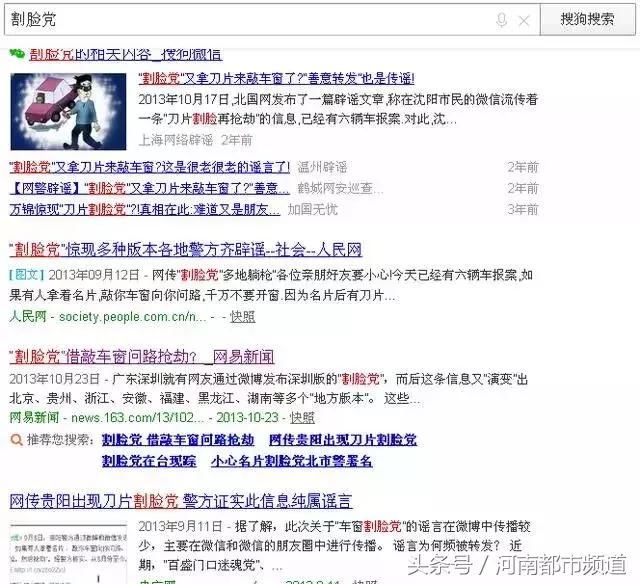Screen dimensions: 640x584
Task: Open the "善意转发"也是传谣 article link
Action: click(x=276, y=78)
